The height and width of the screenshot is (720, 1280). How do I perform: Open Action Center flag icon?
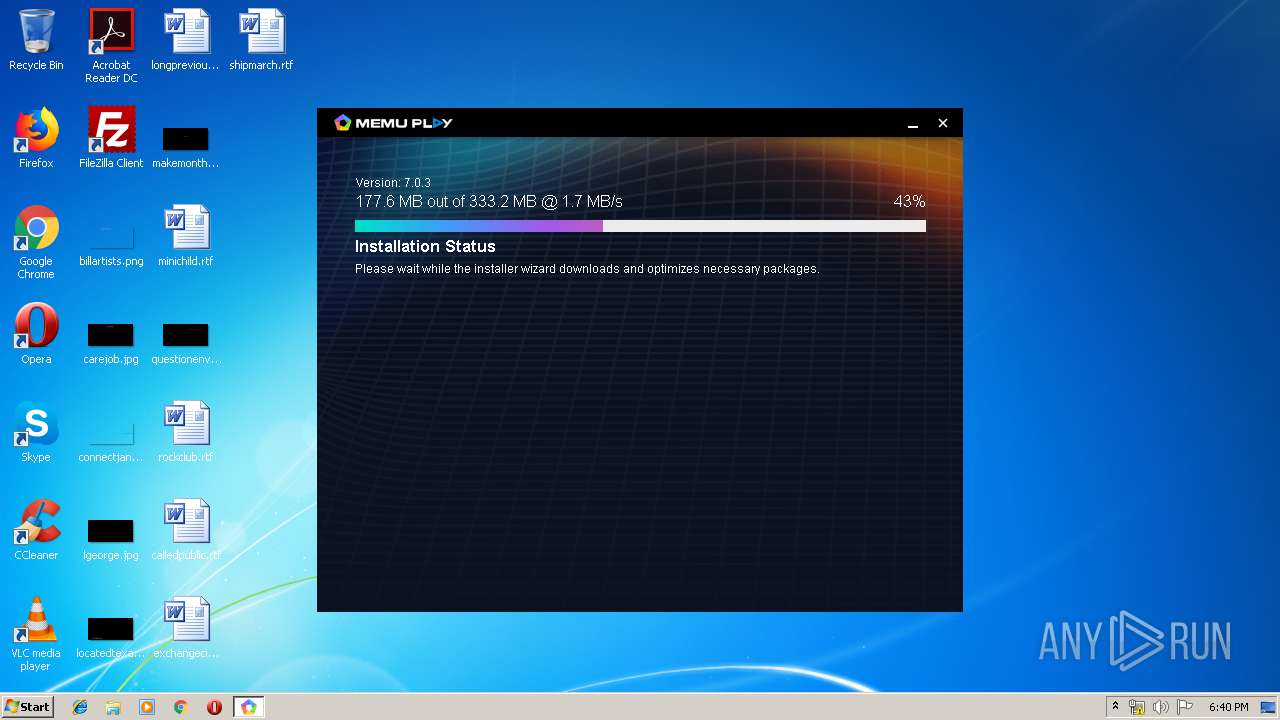coord(1184,707)
